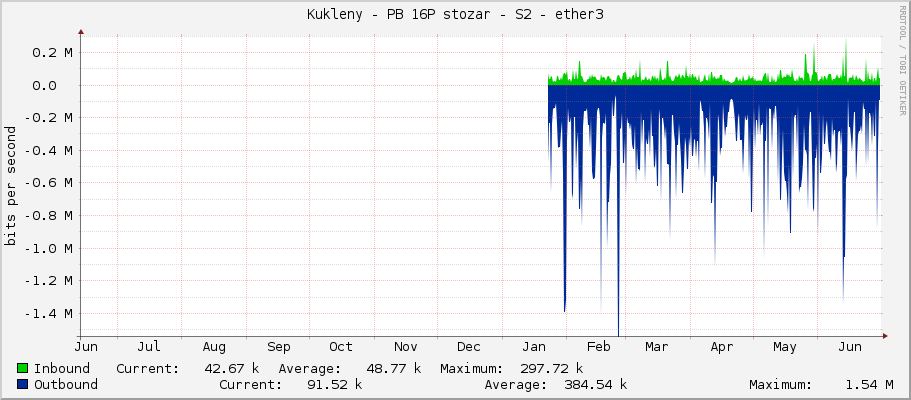The height and width of the screenshot is (400, 911).
Task: Click the '-0.2 M' y-axis label
Action: 48,118
